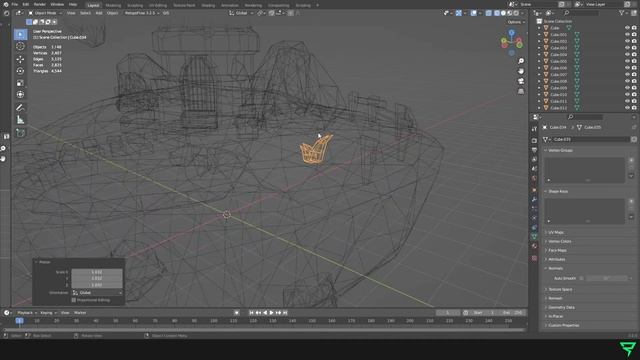Select the Transform tool
Image resolution: width=640 pixels, height=360 pixels.
(x=20, y=95)
